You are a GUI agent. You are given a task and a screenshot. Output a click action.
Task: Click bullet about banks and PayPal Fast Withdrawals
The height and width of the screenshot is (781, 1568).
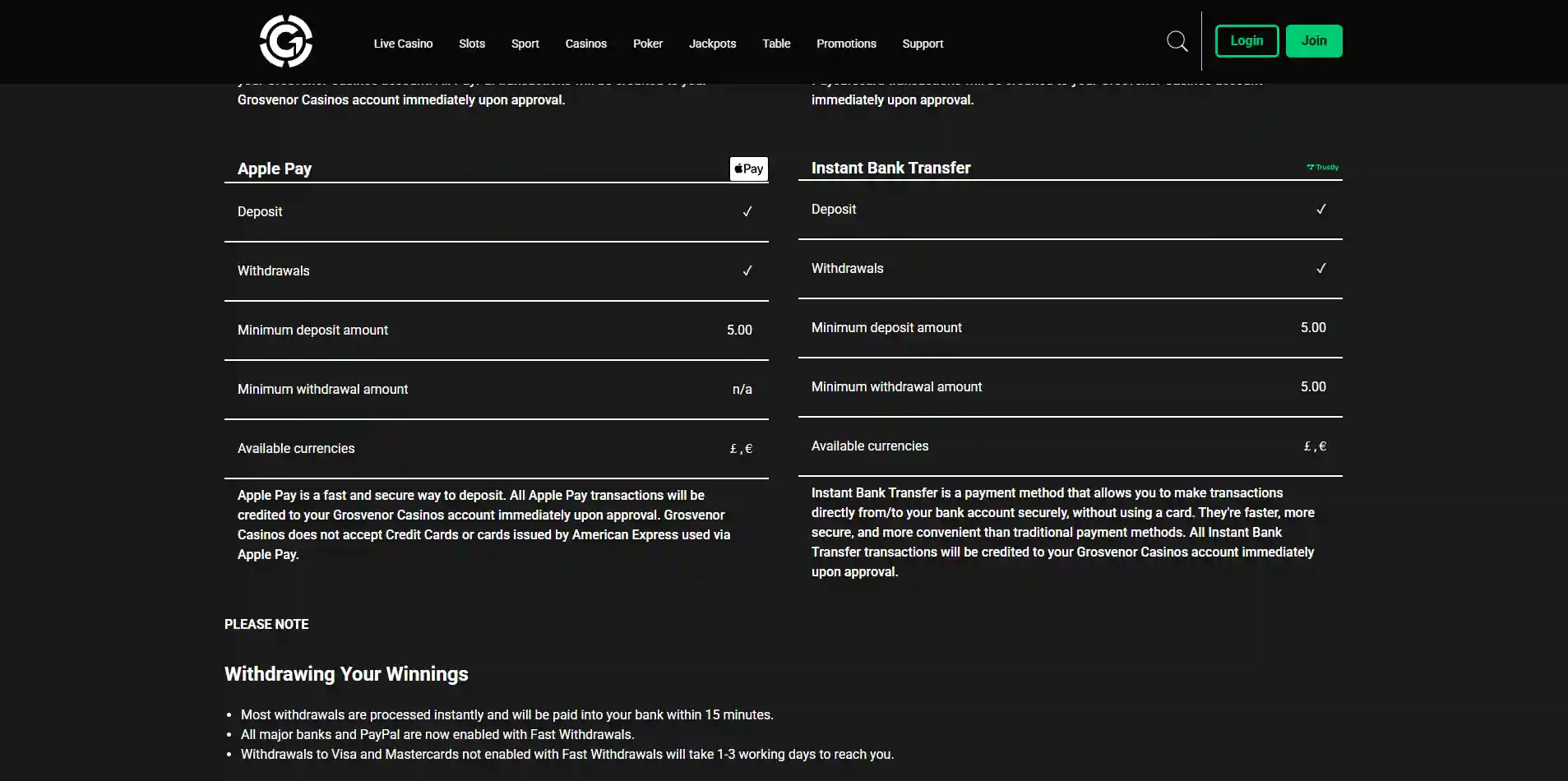pos(437,734)
